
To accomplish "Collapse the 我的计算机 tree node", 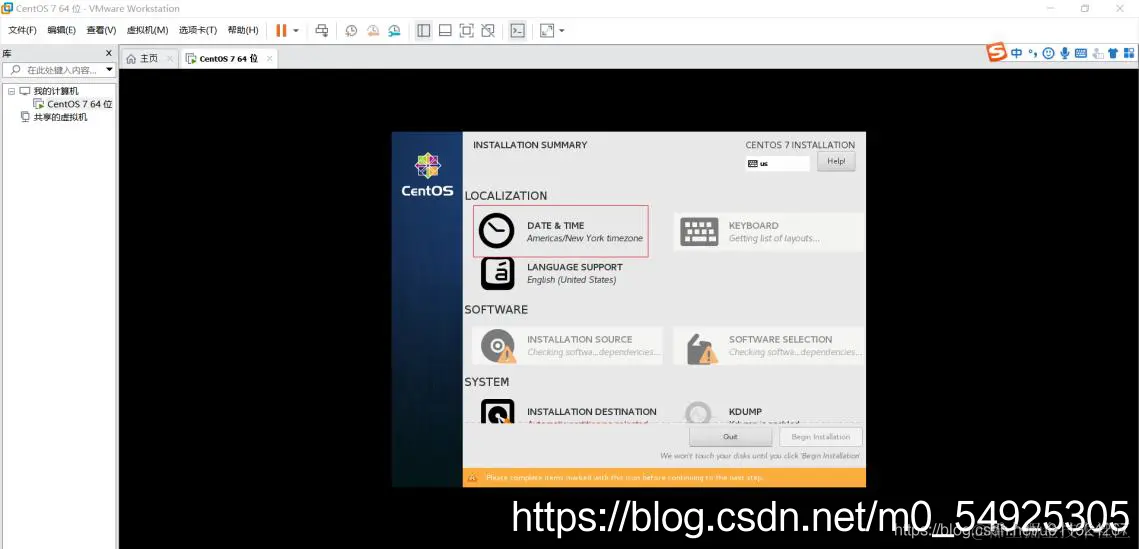I will [x=12, y=91].
